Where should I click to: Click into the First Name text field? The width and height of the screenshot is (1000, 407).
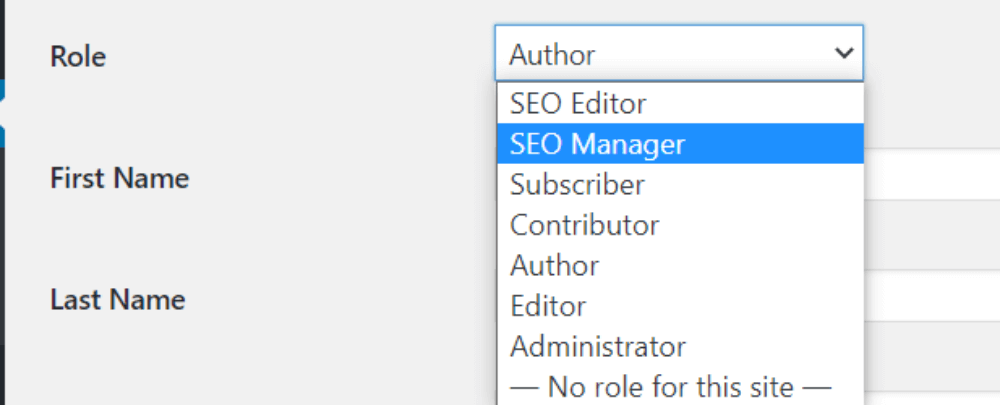(x=932, y=174)
